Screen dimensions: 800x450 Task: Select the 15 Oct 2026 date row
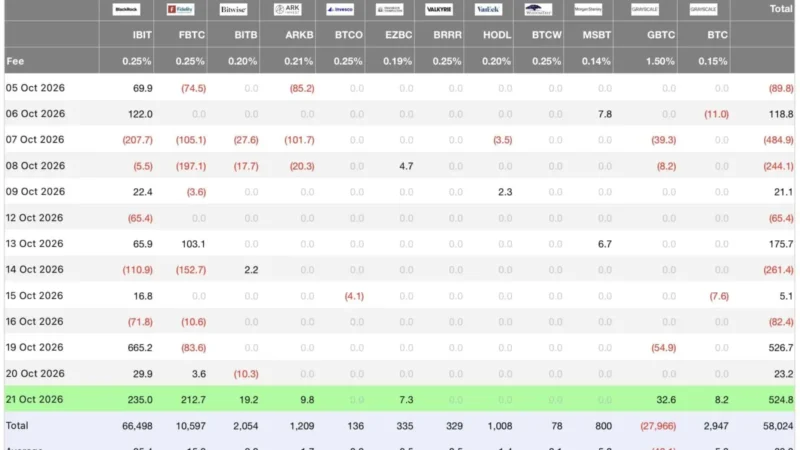pyautogui.click(x=34, y=296)
